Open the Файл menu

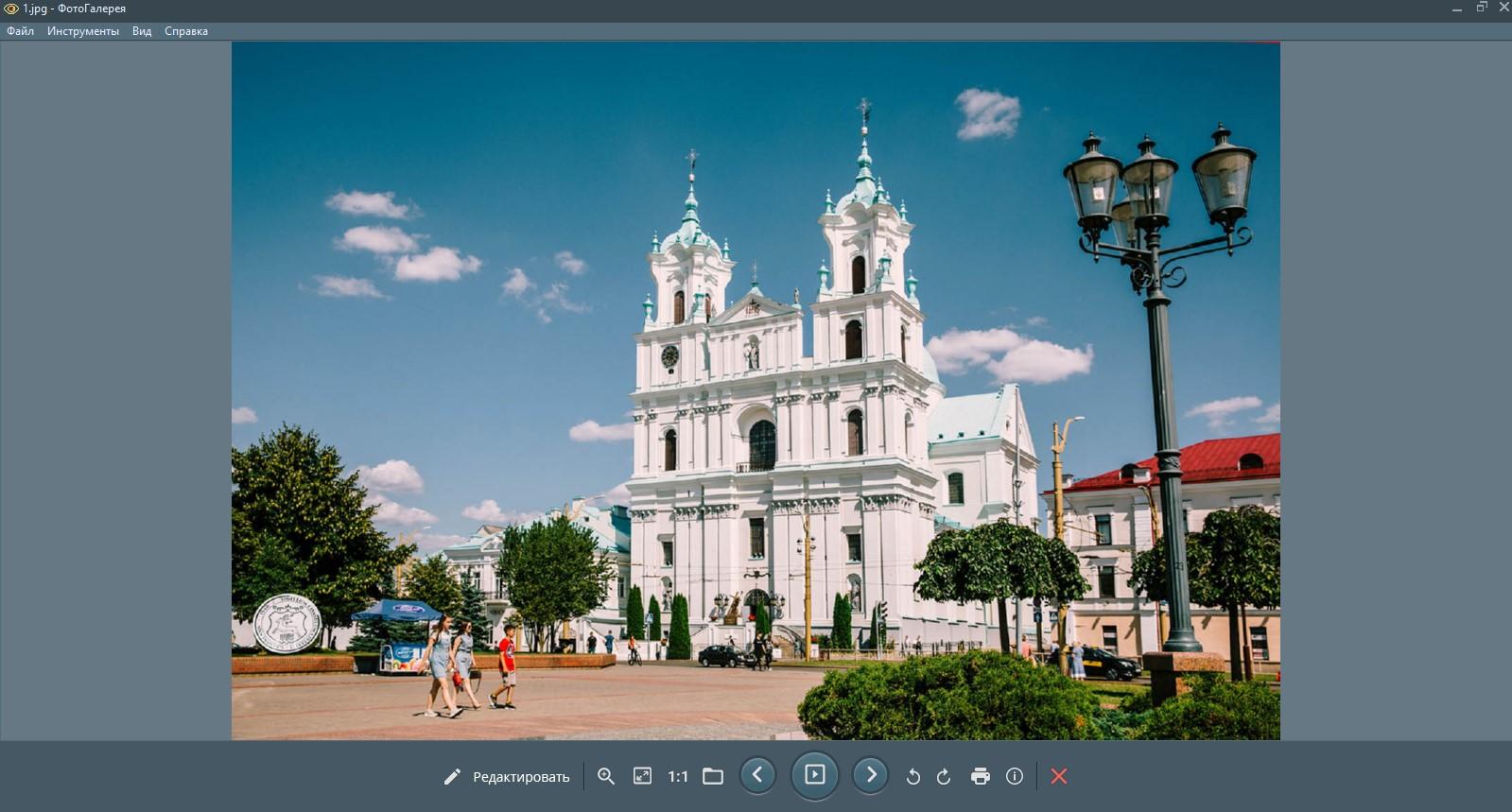click(x=20, y=31)
